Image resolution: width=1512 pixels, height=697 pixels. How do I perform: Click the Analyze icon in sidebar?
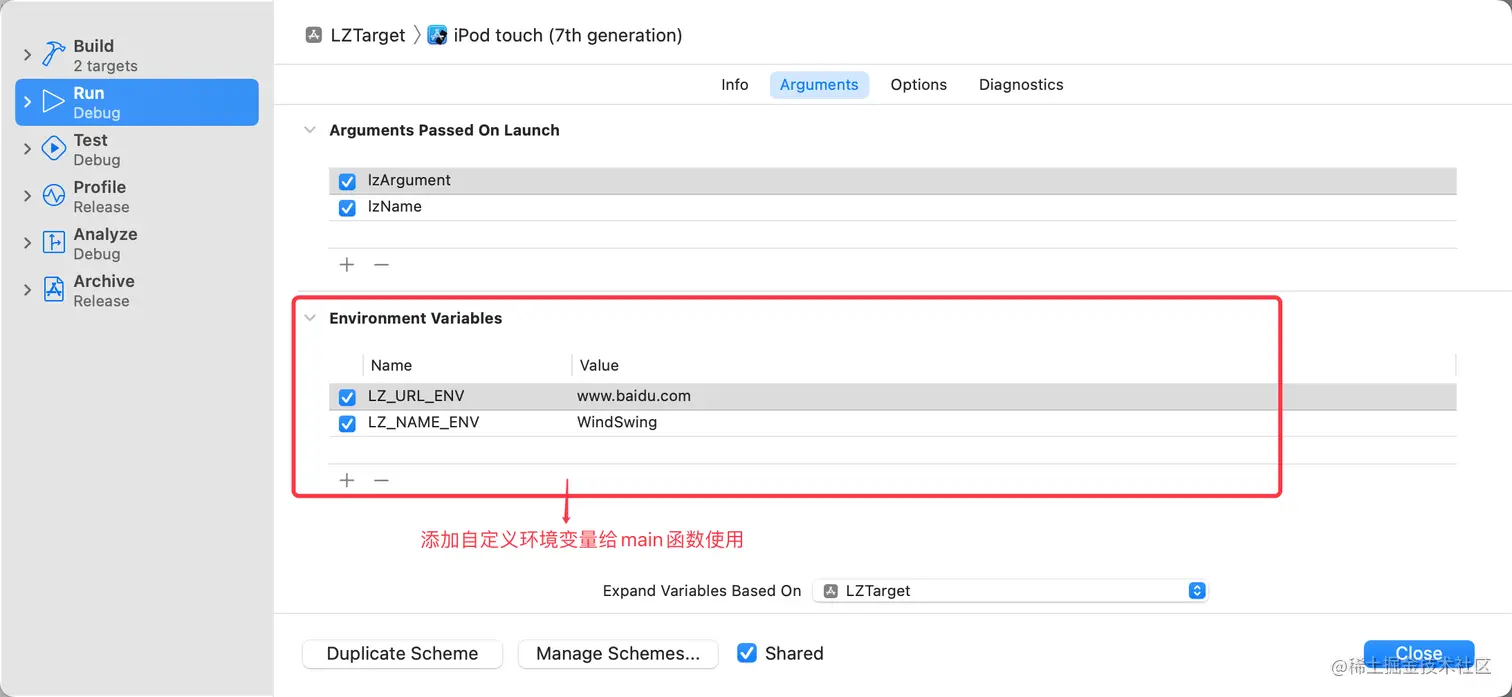point(53,243)
